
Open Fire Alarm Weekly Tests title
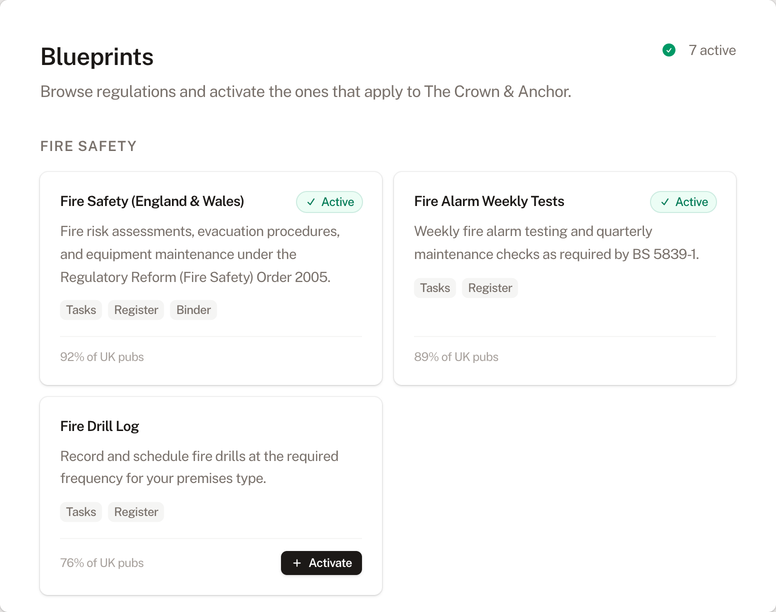click(489, 201)
